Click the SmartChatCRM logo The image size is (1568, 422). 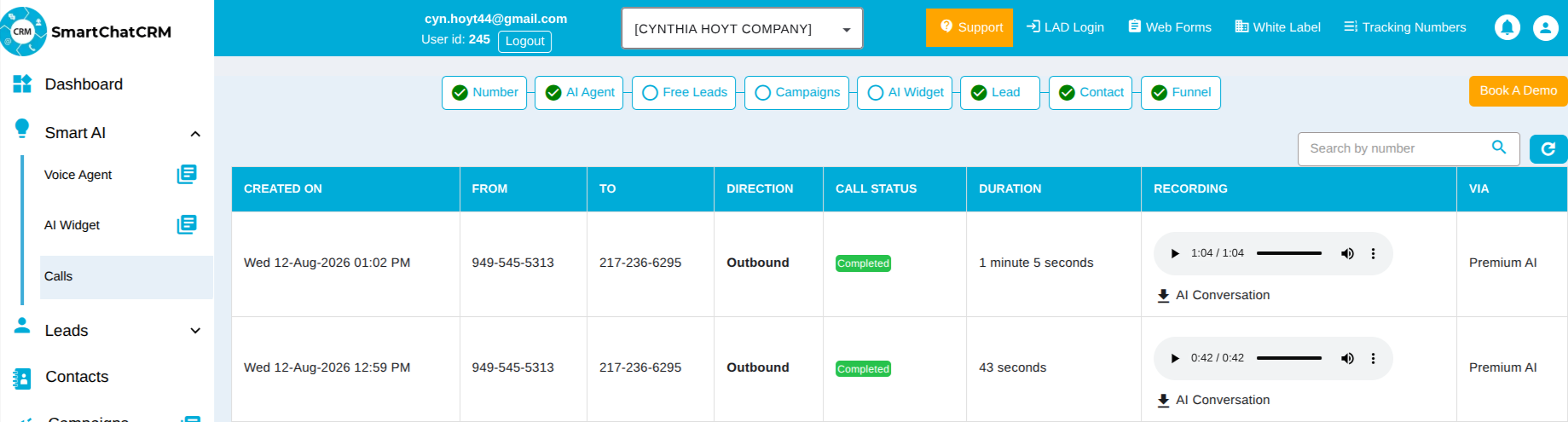pyautogui.click(x=86, y=32)
